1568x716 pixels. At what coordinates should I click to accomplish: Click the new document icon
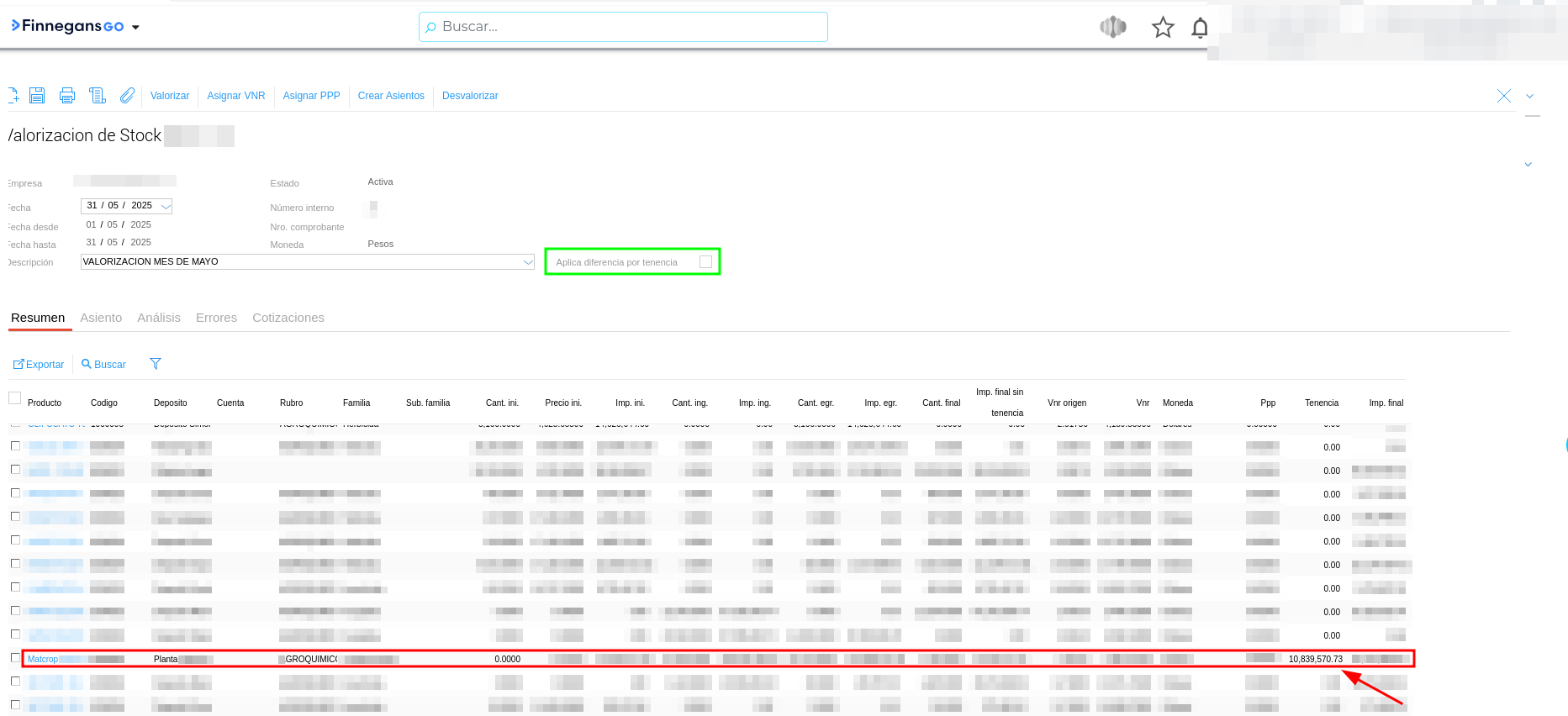click(13, 96)
